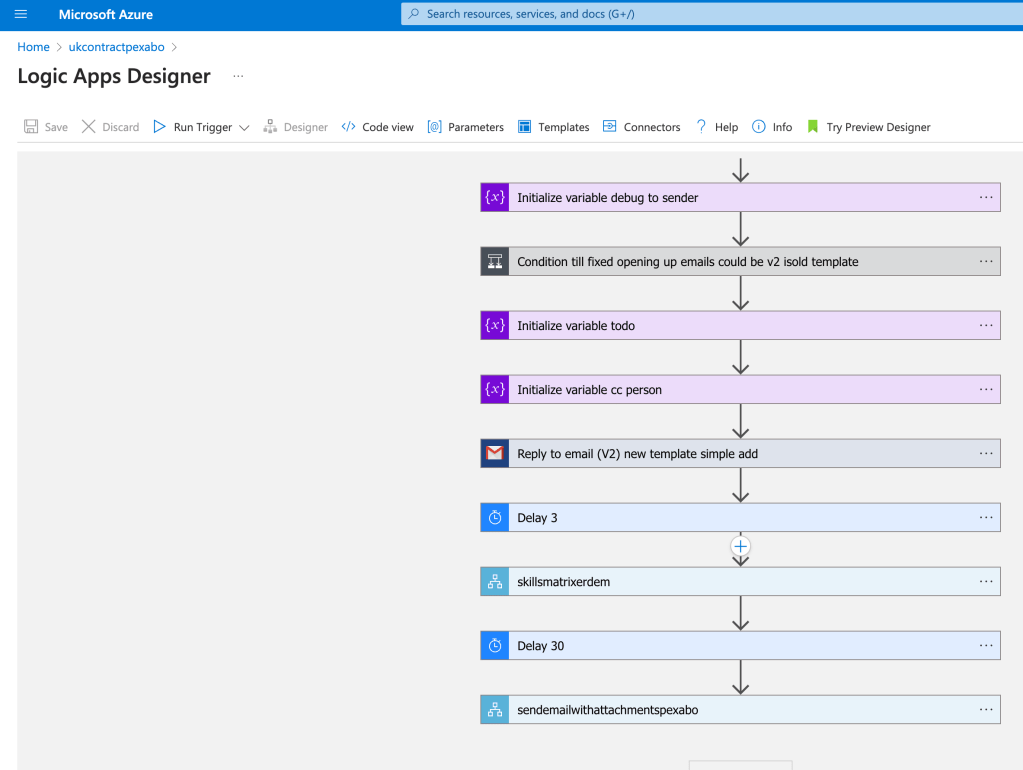Click the Parameters @ icon
The height and width of the screenshot is (770, 1023).
pos(435,127)
